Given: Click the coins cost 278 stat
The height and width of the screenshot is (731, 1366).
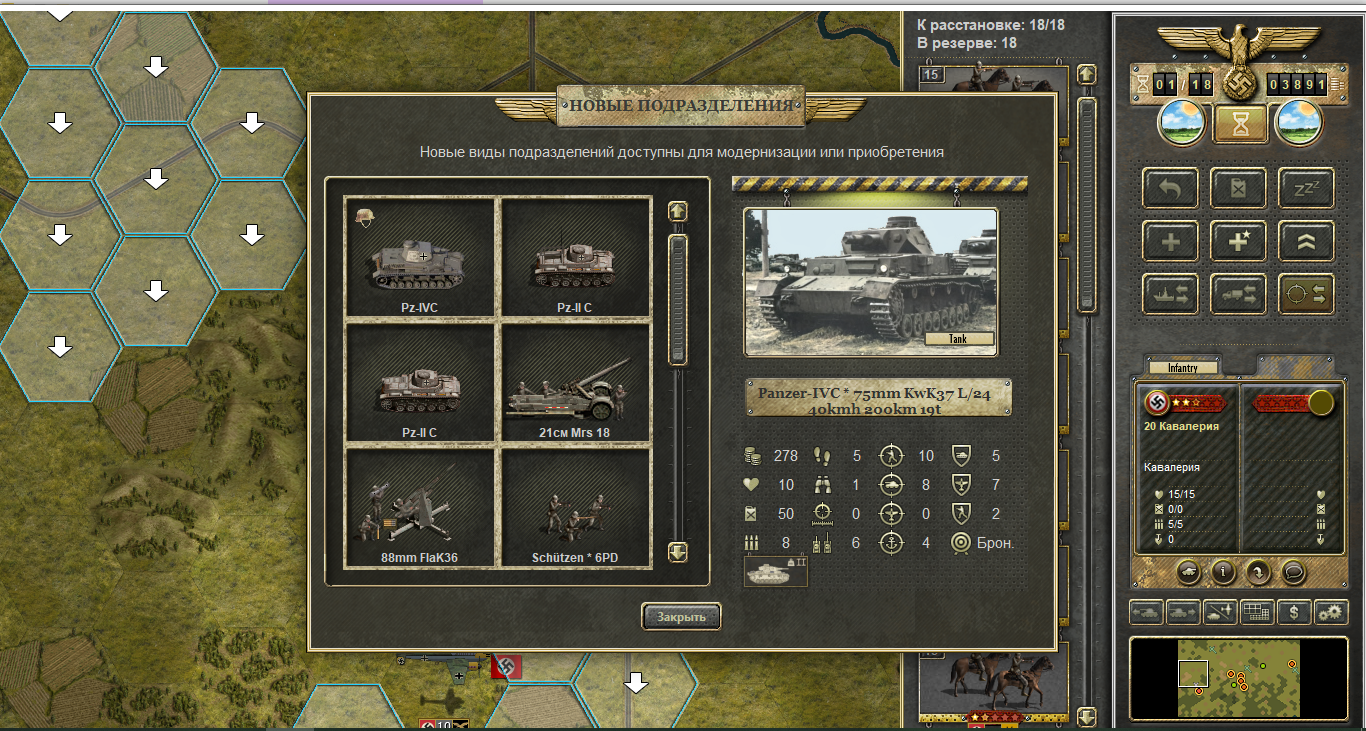Looking at the screenshot, I should click(x=772, y=456).
